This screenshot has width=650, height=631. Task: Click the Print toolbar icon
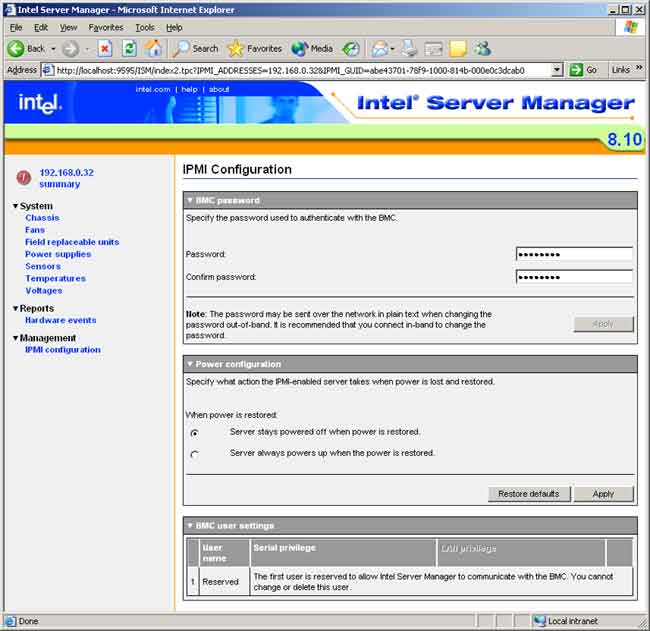click(408, 48)
